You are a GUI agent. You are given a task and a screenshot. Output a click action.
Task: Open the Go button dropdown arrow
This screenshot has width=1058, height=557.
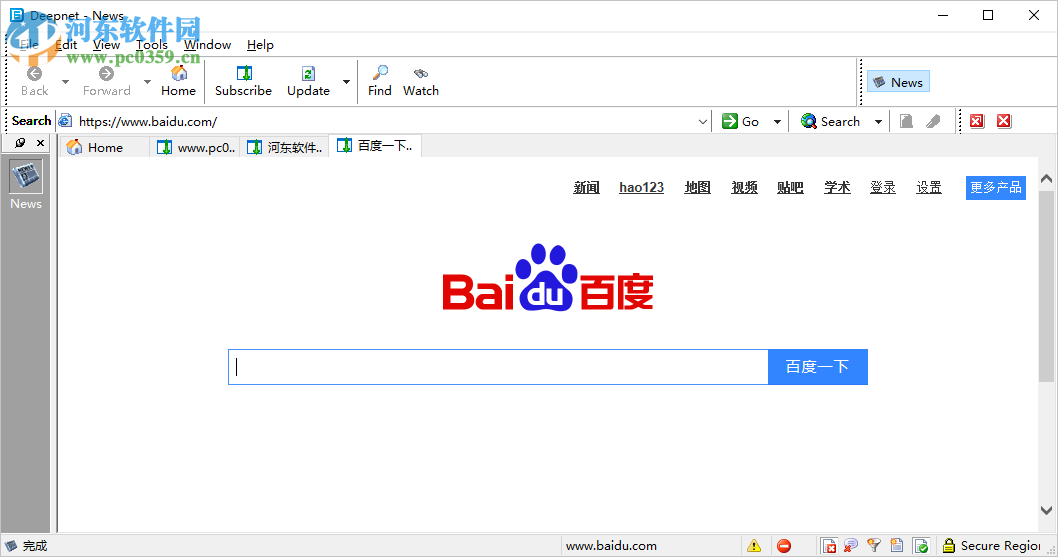(777, 122)
